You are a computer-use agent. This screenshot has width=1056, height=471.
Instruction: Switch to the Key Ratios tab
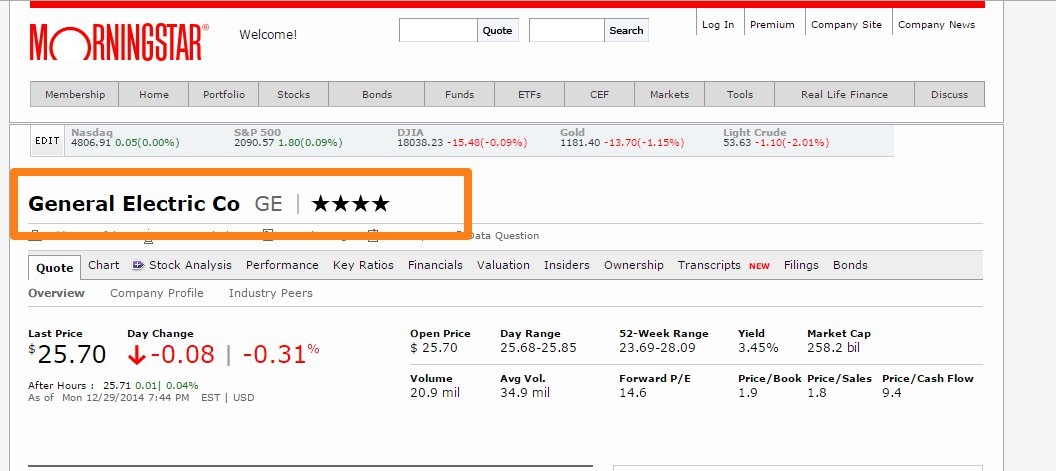click(363, 265)
